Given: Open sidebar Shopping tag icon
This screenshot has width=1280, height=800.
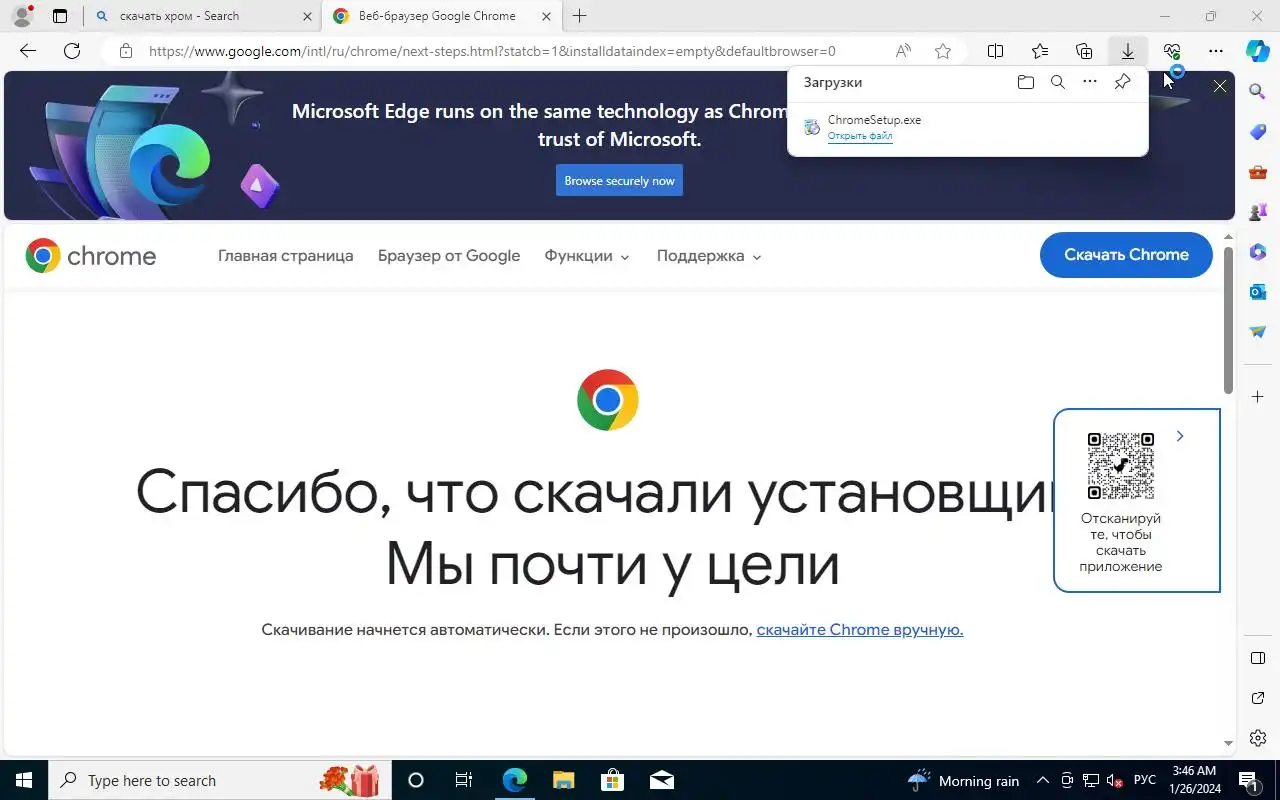Looking at the screenshot, I should [x=1258, y=132].
